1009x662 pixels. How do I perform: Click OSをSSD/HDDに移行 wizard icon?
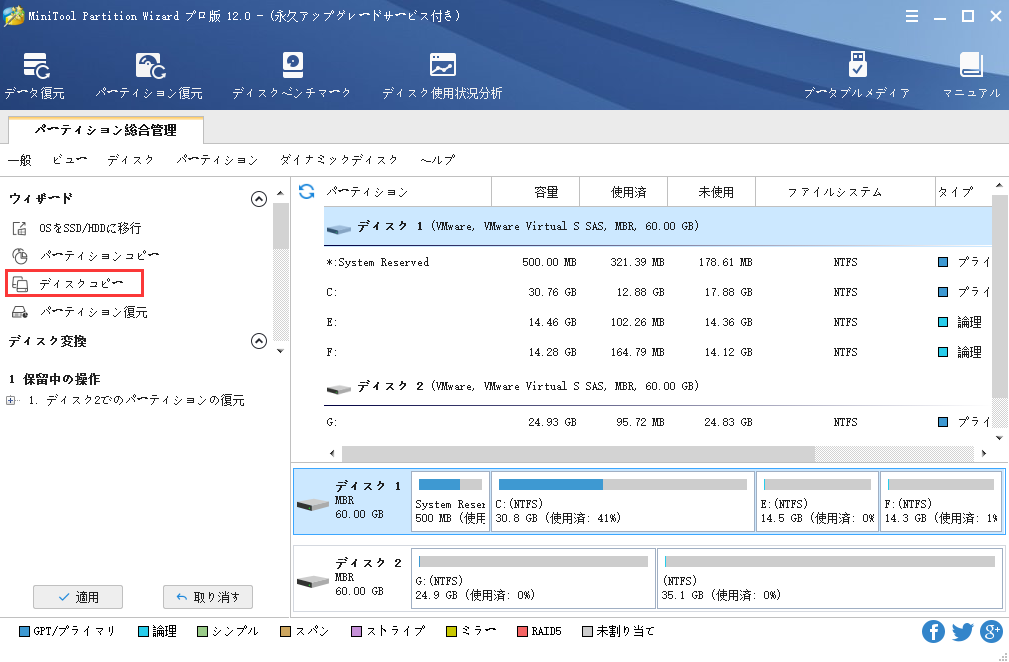(x=20, y=228)
